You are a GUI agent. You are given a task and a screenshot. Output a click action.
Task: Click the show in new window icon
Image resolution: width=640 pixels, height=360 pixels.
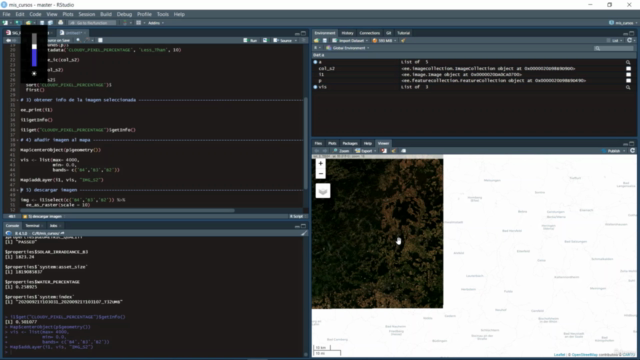pyautogui.click(x=404, y=151)
